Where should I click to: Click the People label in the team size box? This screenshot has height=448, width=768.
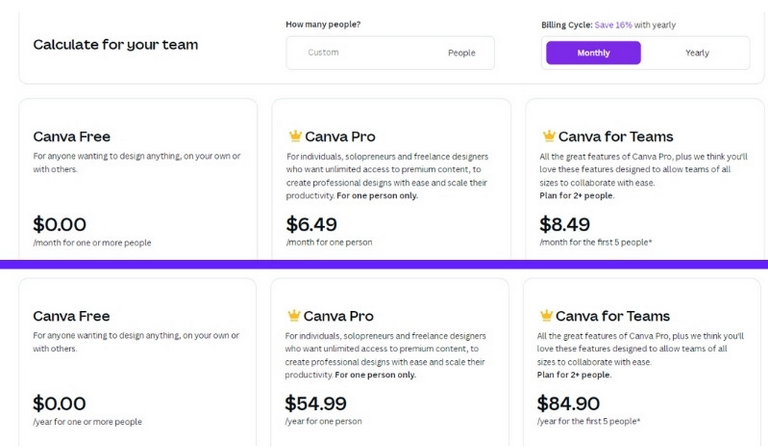tap(461, 53)
